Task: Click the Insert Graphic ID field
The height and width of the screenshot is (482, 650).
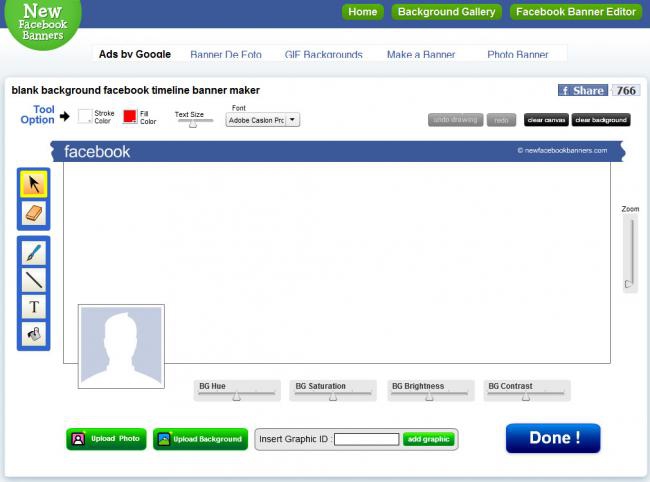Action: pyautogui.click(x=366, y=439)
